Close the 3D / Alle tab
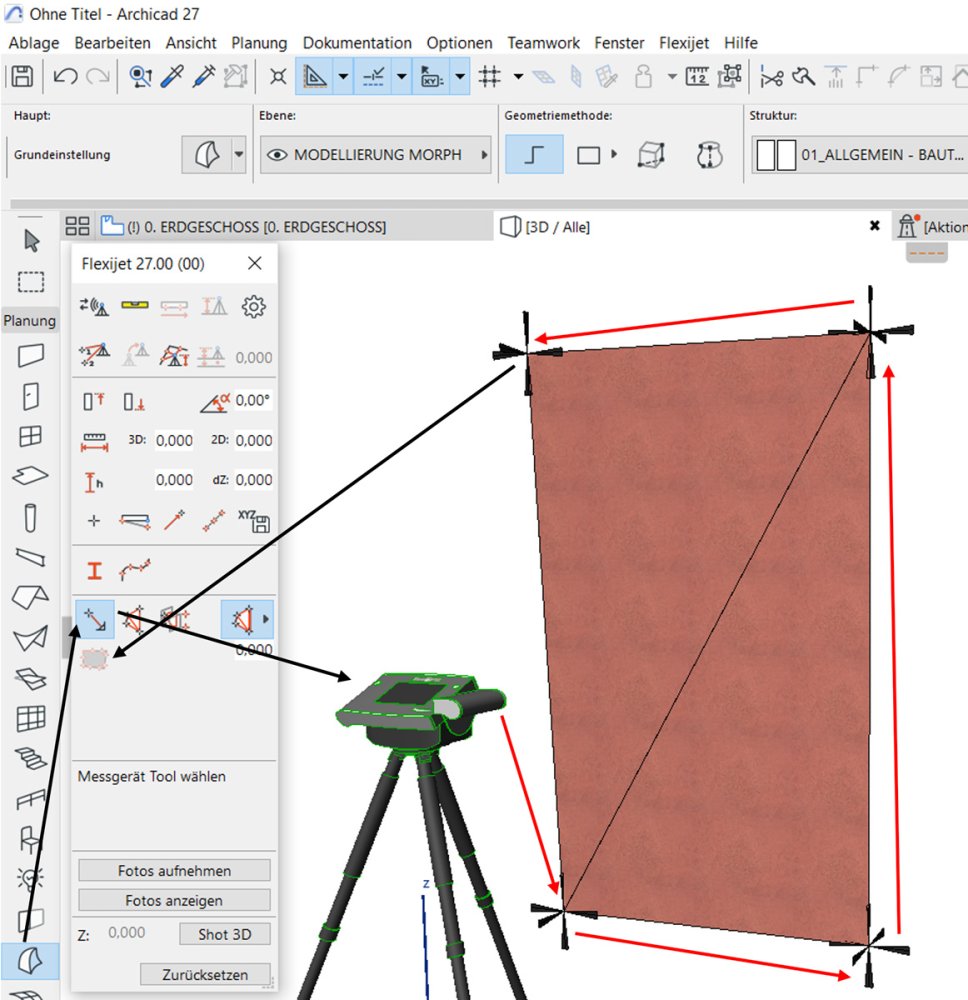Viewport: 968px width, 1000px height. [874, 225]
